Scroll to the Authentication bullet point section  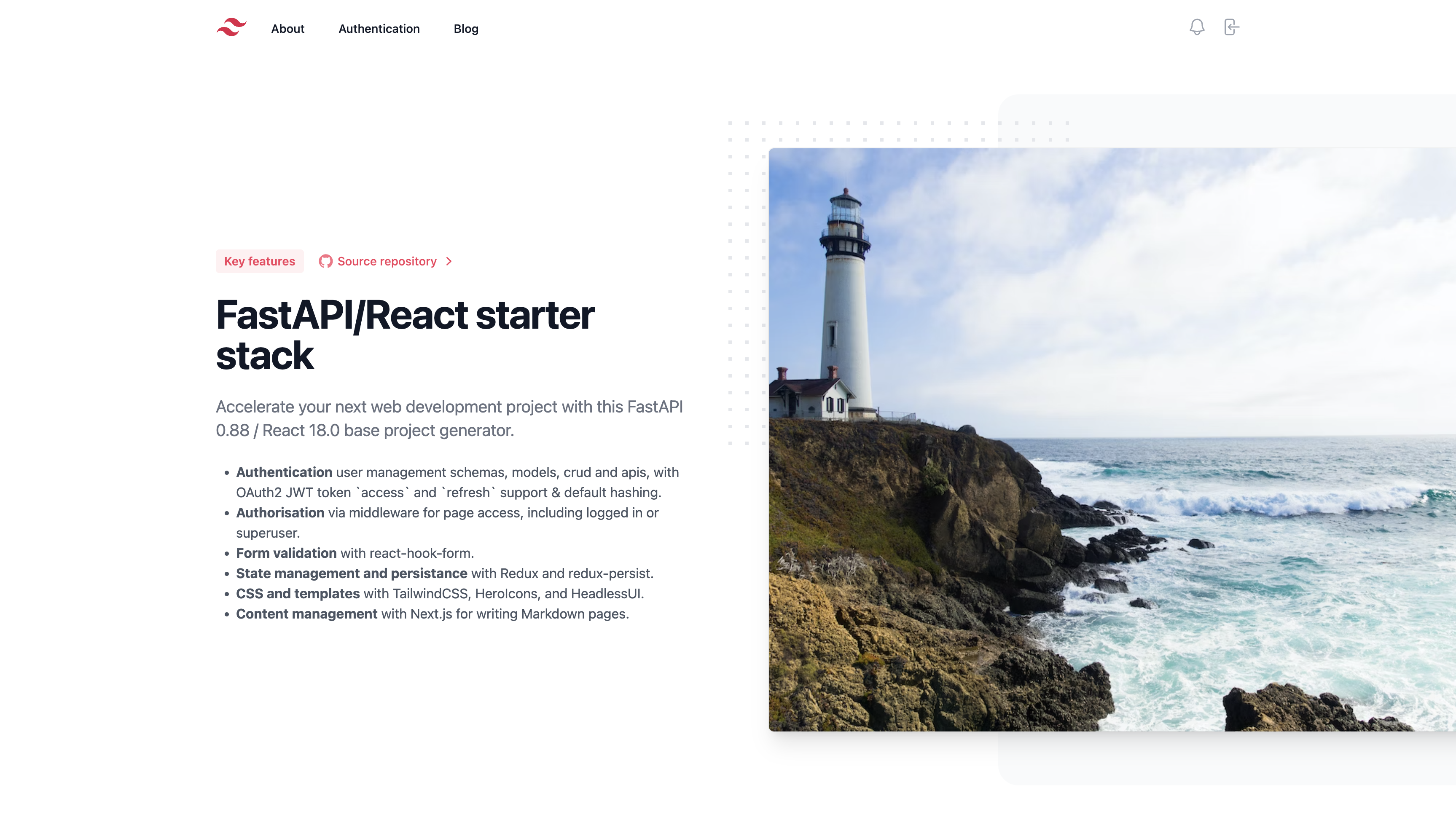pos(284,472)
